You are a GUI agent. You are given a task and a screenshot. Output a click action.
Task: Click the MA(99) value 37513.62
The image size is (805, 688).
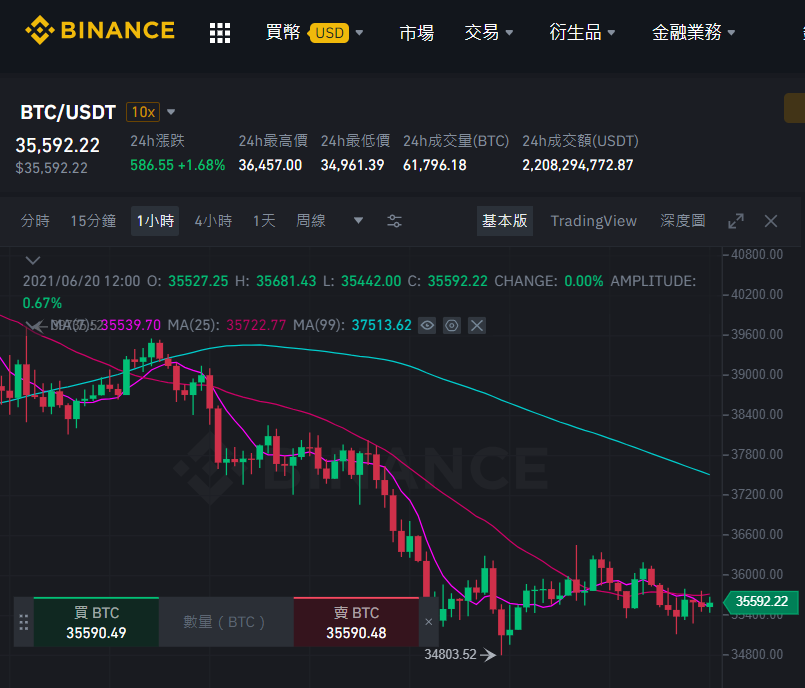tap(381, 326)
